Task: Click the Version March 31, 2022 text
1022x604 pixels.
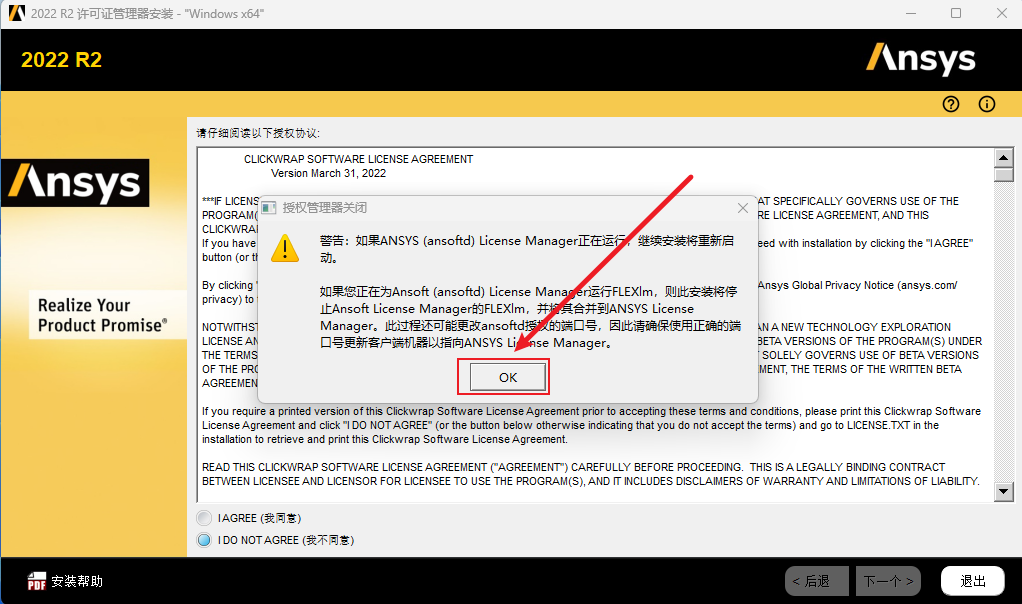Action: coord(328,173)
